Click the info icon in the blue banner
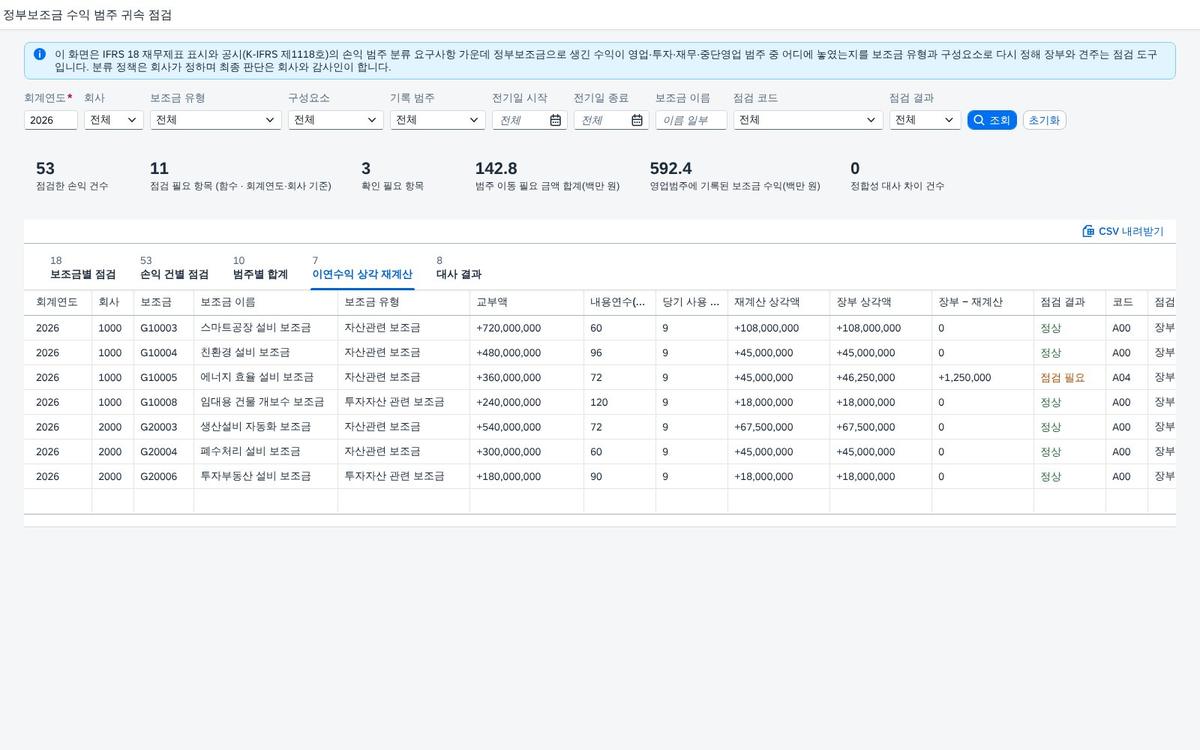1200x750 pixels. [x=39, y=54]
